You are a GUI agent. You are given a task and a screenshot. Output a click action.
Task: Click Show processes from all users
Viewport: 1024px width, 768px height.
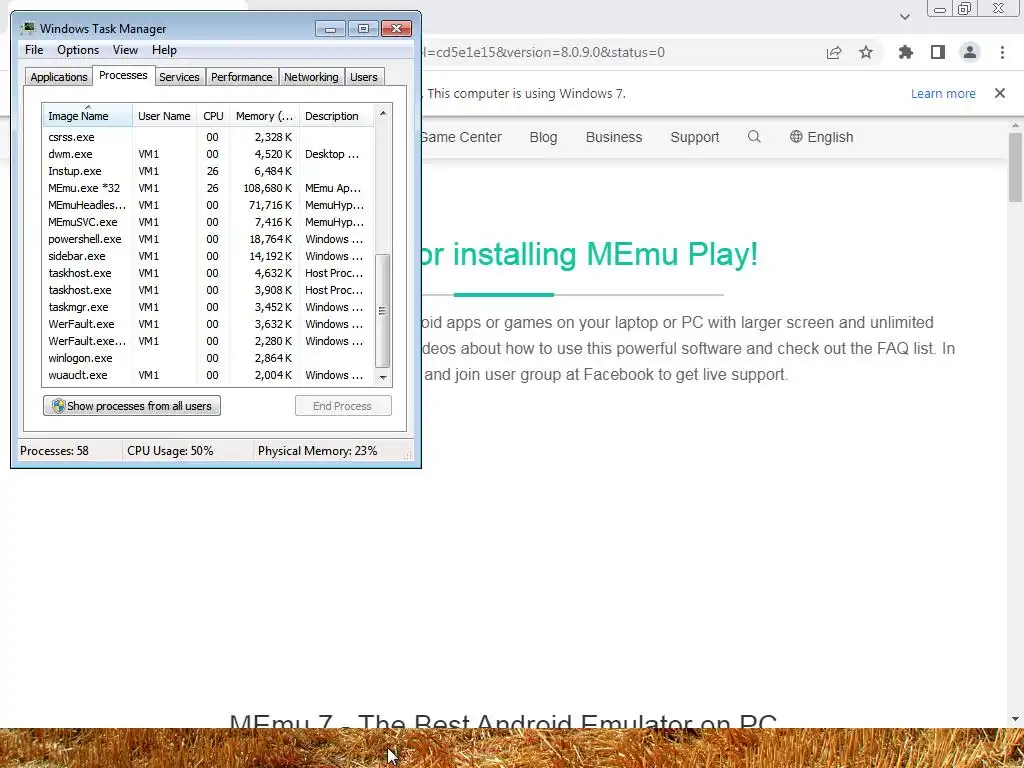[x=132, y=406]
